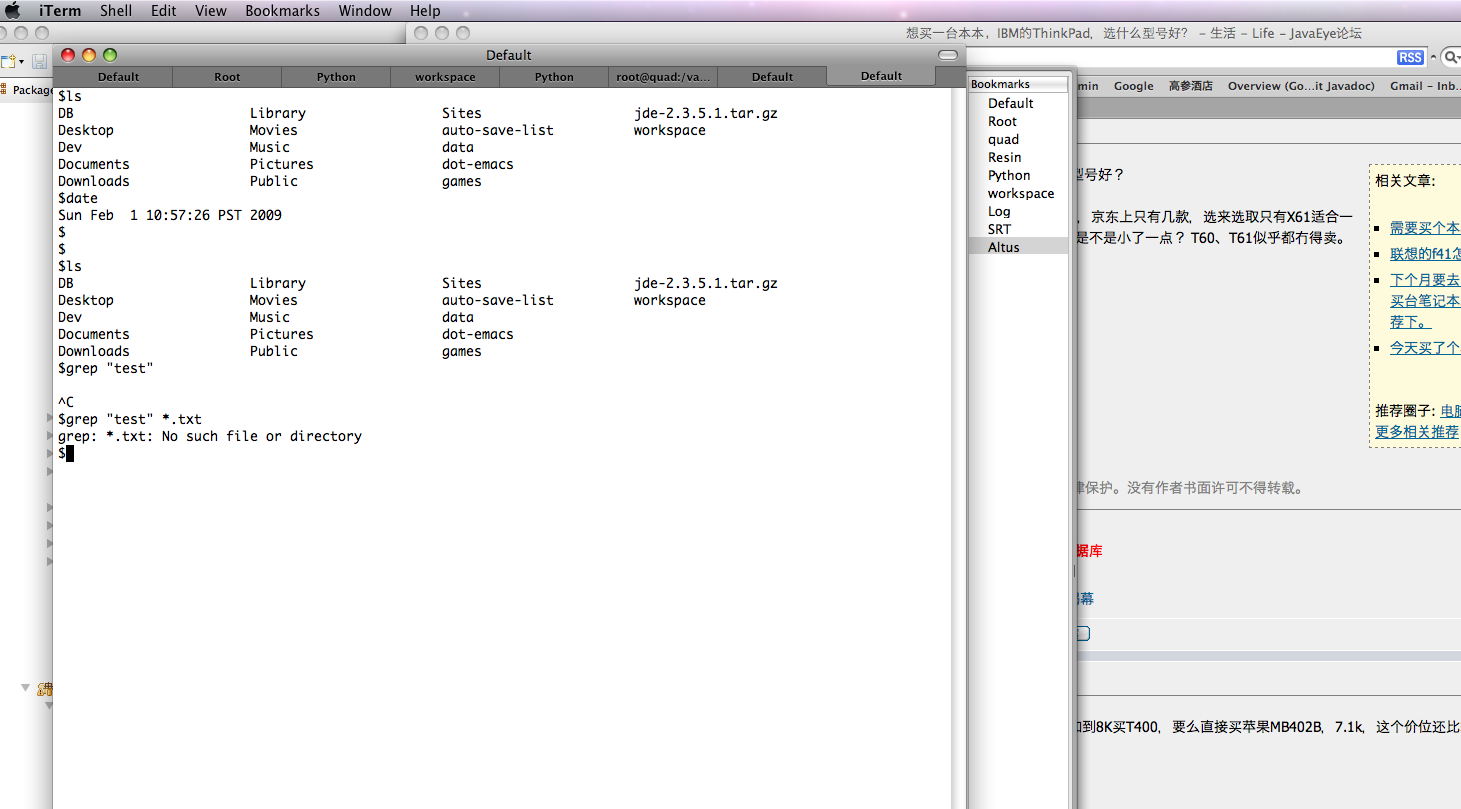The image size is (1461, 809).
Task: Open the Gmail Inbox bookmark in browser
Action: click(x=1425, y=86)
